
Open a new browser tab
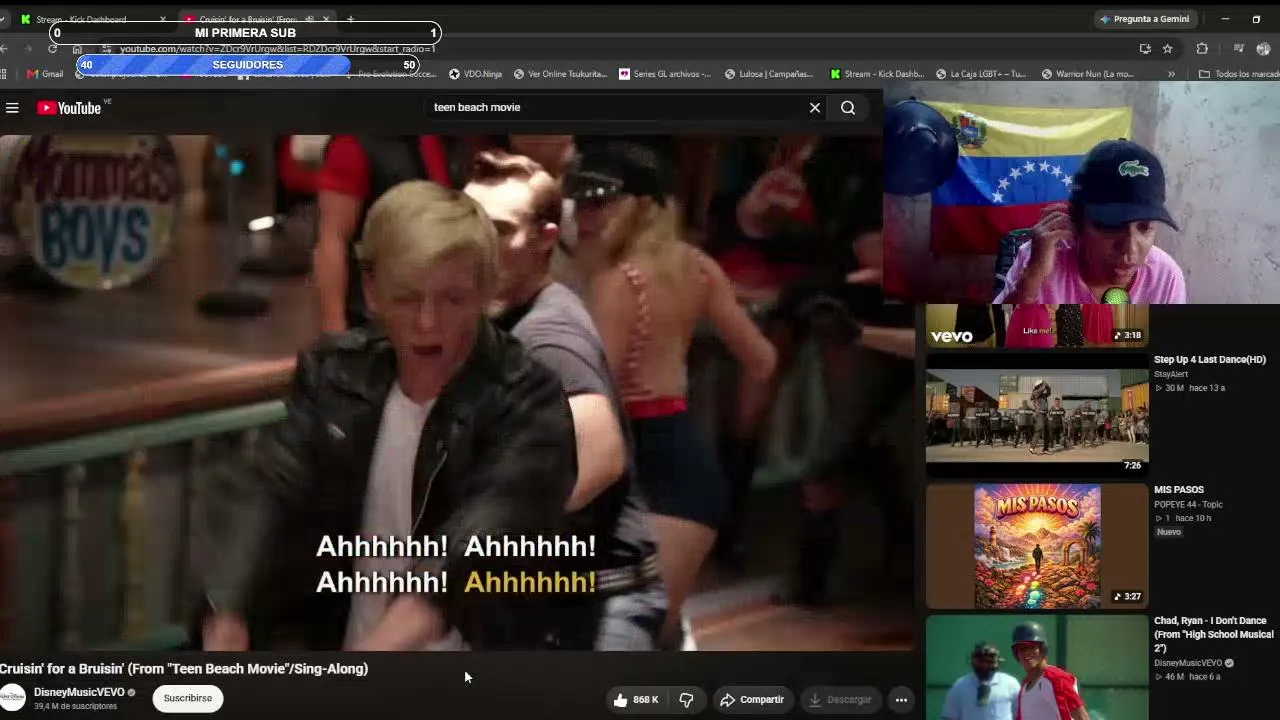pos(350,19)
